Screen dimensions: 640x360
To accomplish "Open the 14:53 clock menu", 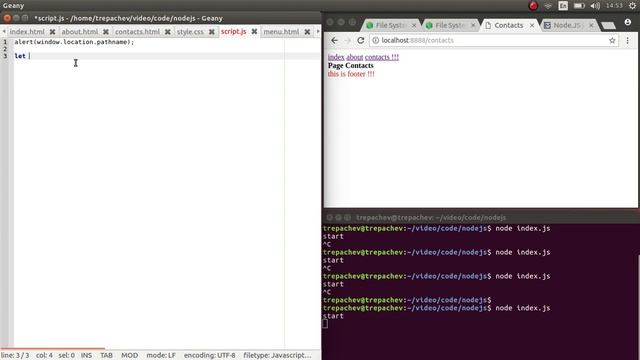I will [614, 6].
